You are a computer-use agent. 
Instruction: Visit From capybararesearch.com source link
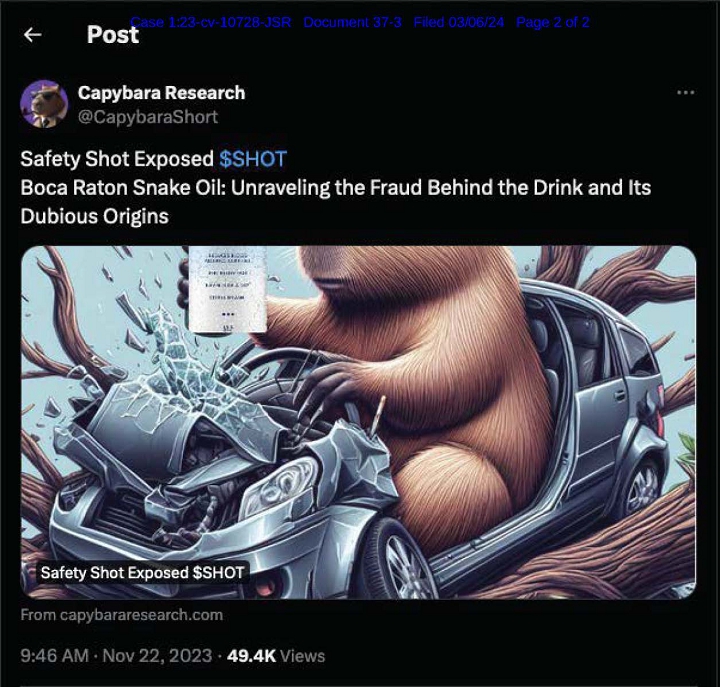click(x=122, y=615)
